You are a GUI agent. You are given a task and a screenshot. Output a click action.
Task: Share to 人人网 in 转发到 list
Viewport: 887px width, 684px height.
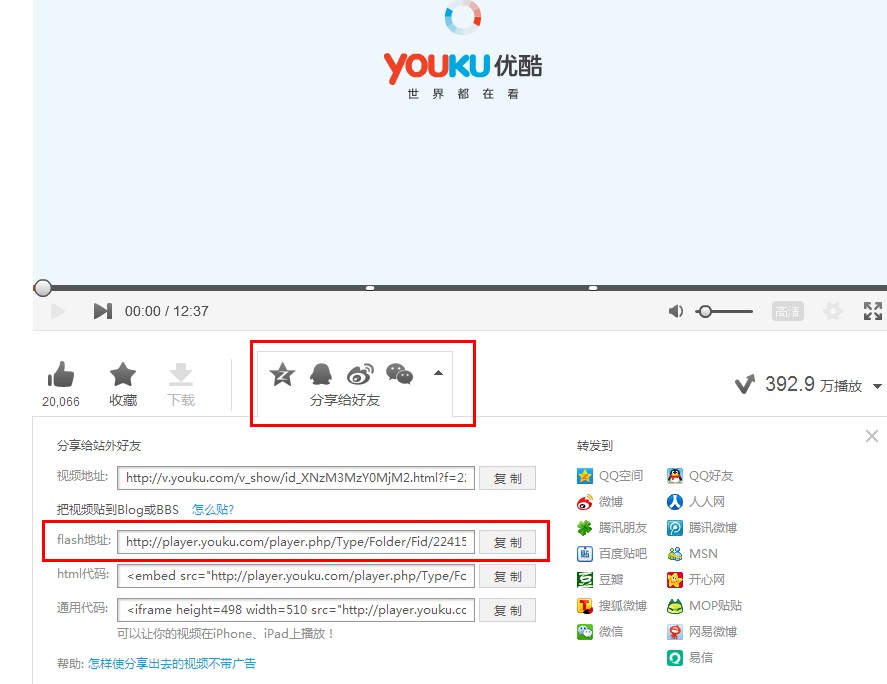point(696,502)
